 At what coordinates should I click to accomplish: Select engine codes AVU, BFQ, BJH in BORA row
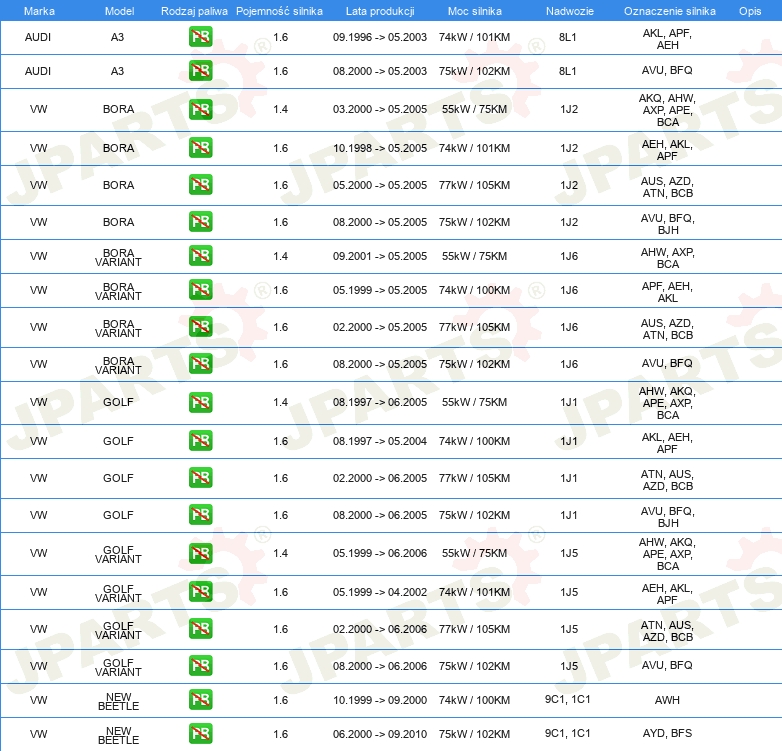pos(667,224)
